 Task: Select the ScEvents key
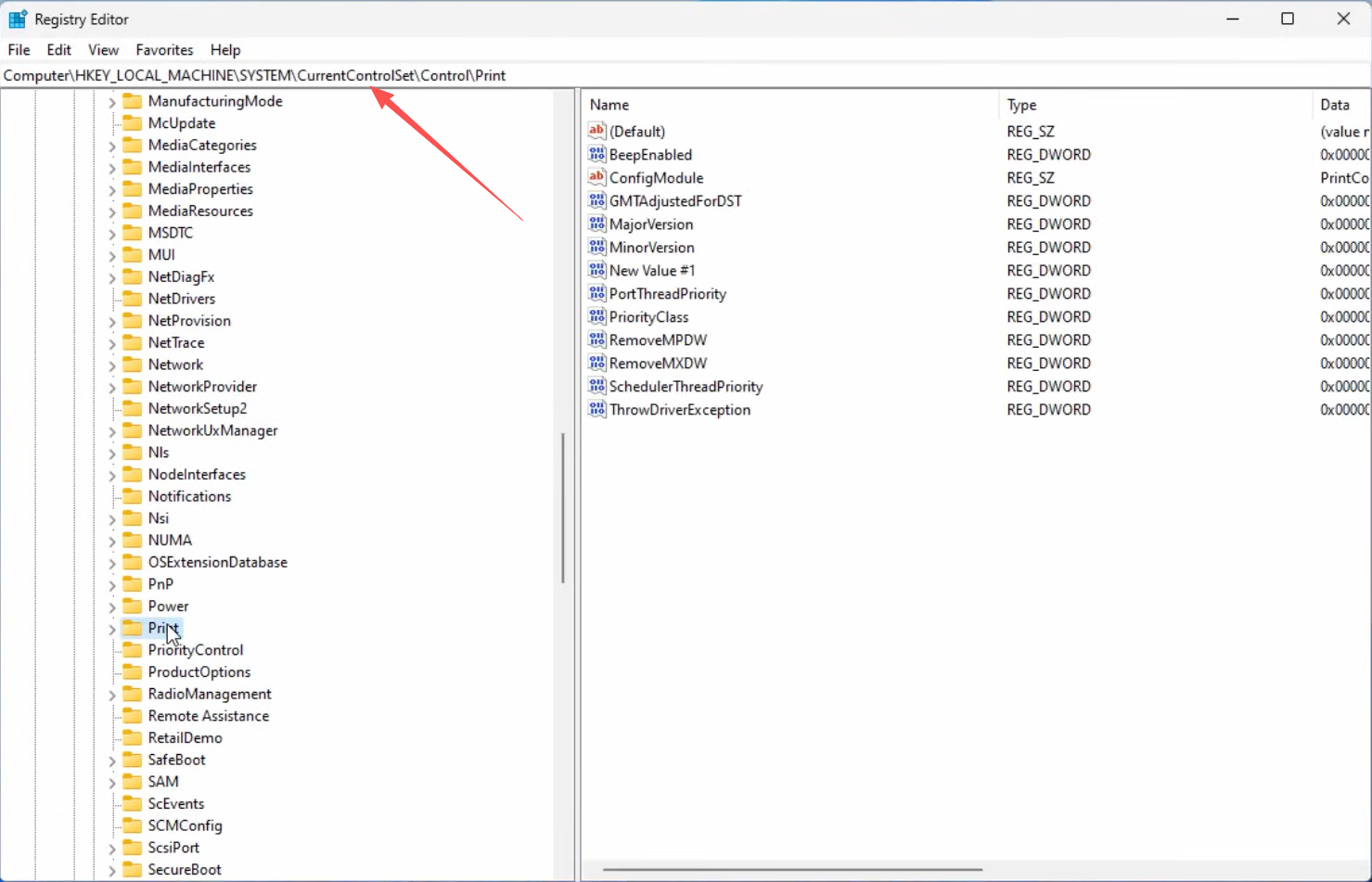click(x=176, y=803)
